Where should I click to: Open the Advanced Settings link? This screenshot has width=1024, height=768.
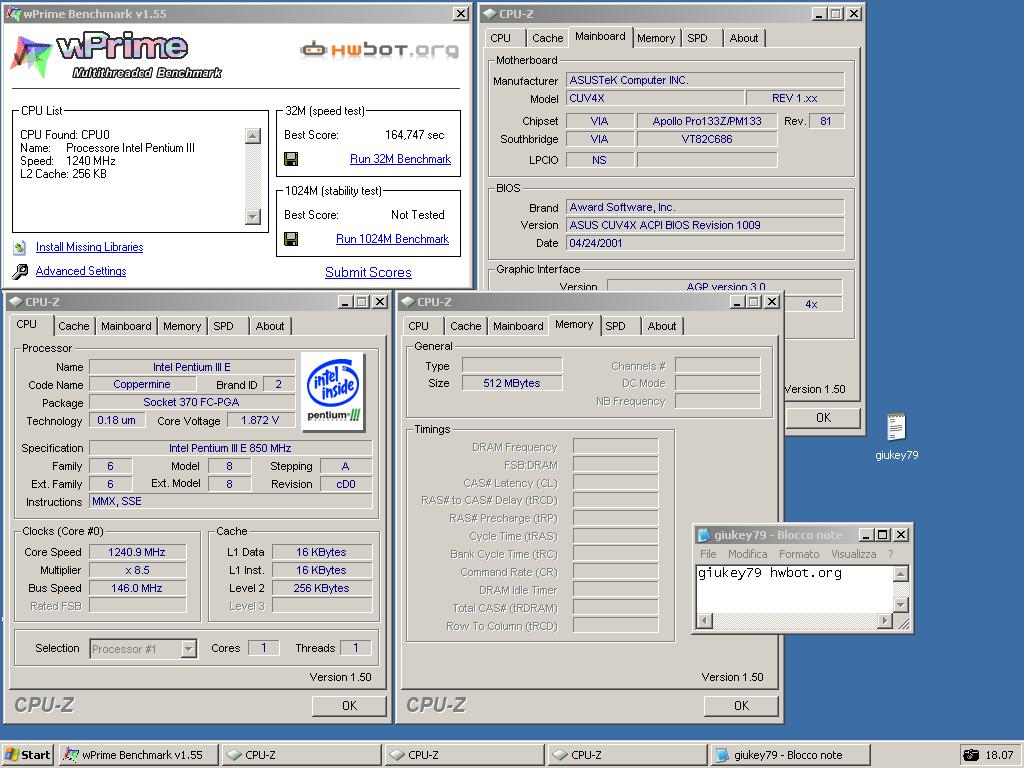[x=81, y=271]
